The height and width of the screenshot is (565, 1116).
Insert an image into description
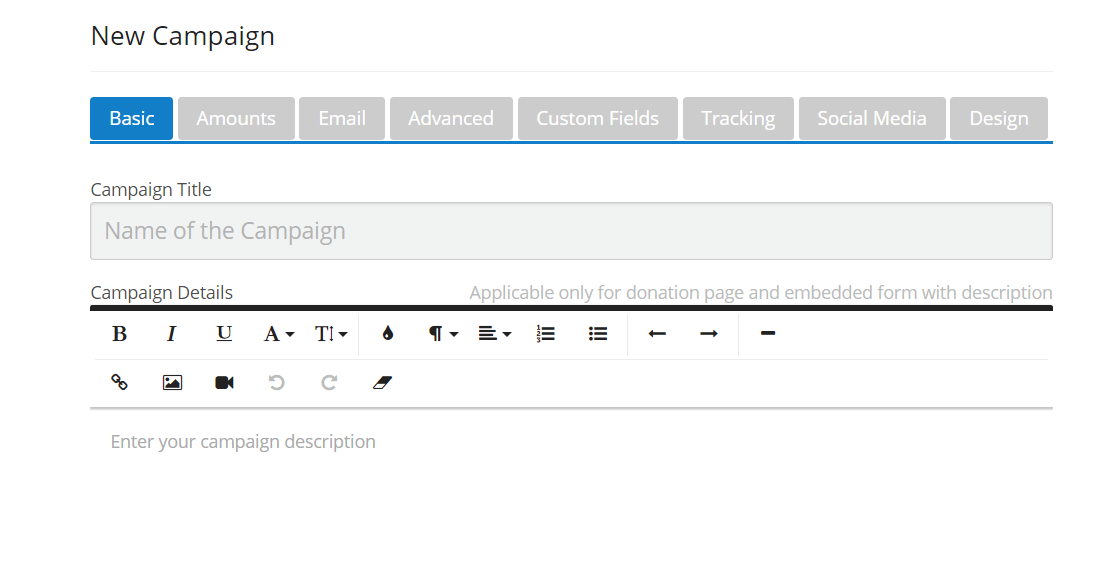coord(172,382)
